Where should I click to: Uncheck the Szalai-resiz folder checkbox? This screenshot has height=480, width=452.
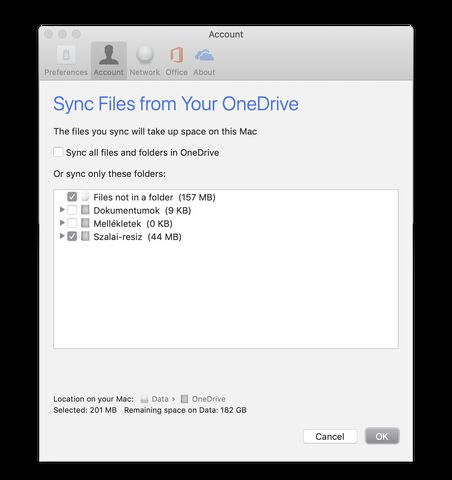tap(72, 236)
